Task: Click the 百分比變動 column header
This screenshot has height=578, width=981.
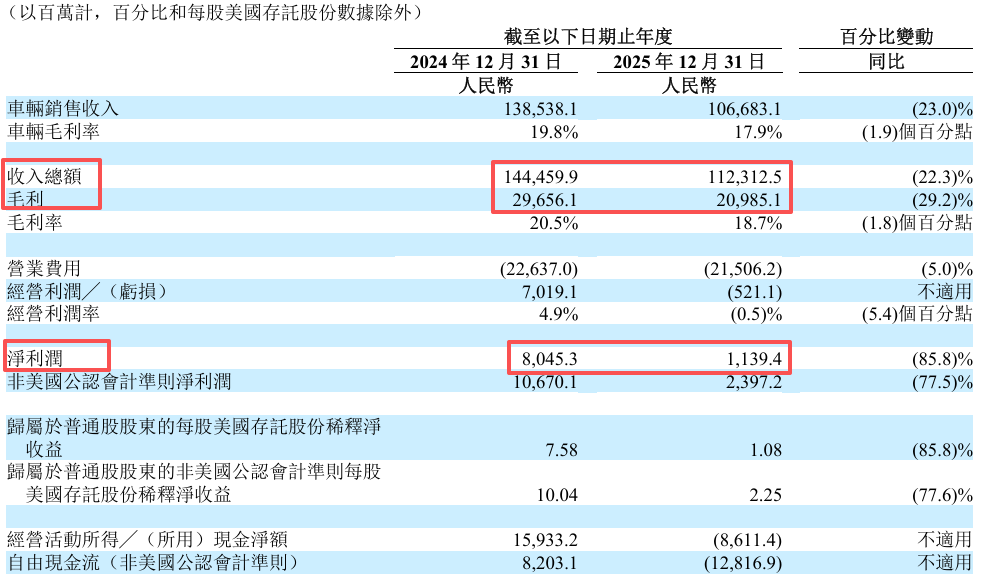Action: 886,37
